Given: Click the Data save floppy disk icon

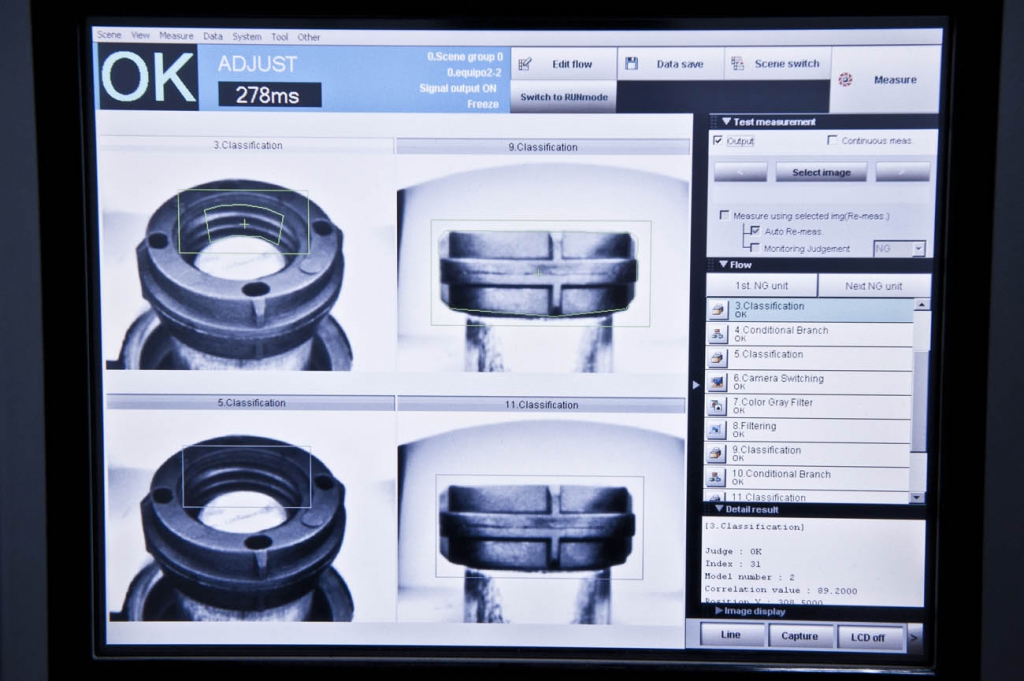Looking at the screenshot, I should (632, 63).
